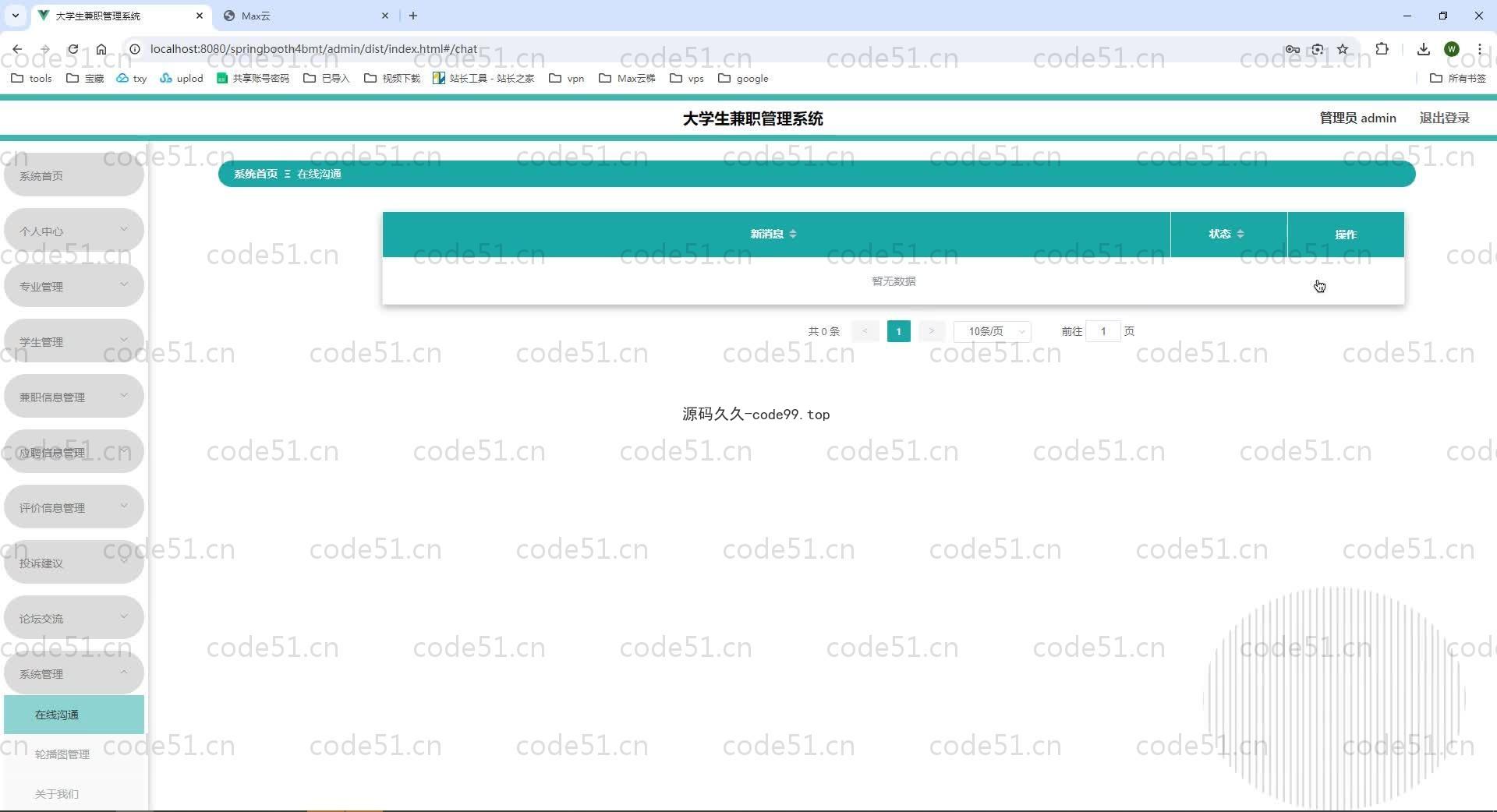The width and height of the screenshot is (1497, 812).
Task: Open password manager key icon
Action: click(x=1293, y=49)
